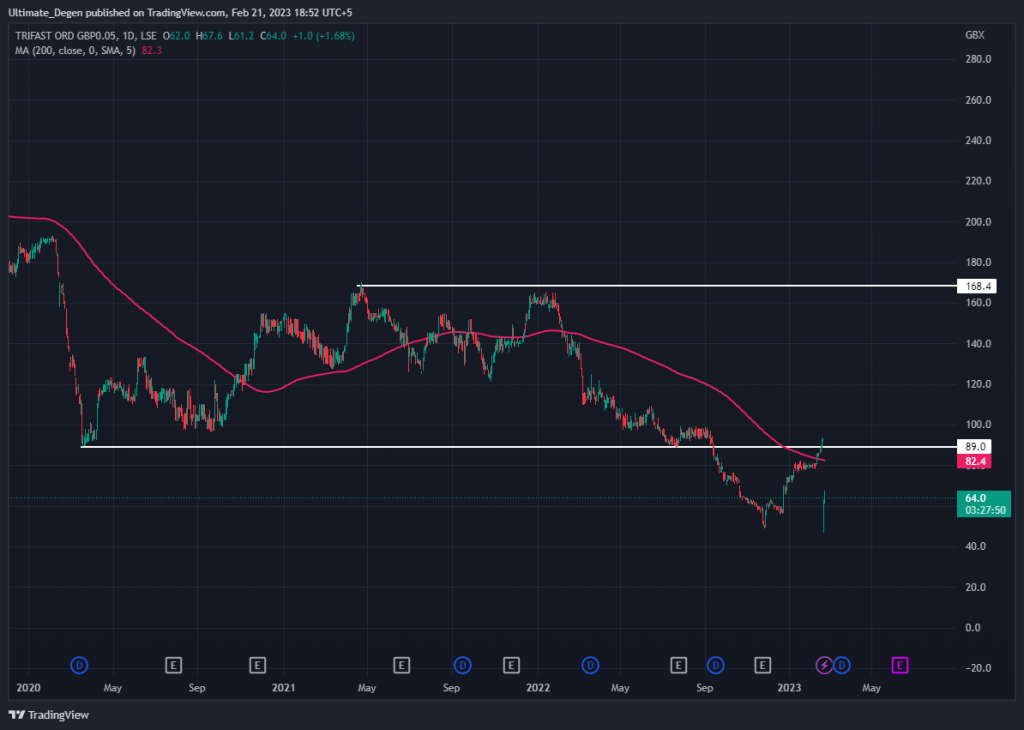Viewport: 1024px width, 730px height.
Task: Select the green 64.0 current price label
Action: click(976, 498)
